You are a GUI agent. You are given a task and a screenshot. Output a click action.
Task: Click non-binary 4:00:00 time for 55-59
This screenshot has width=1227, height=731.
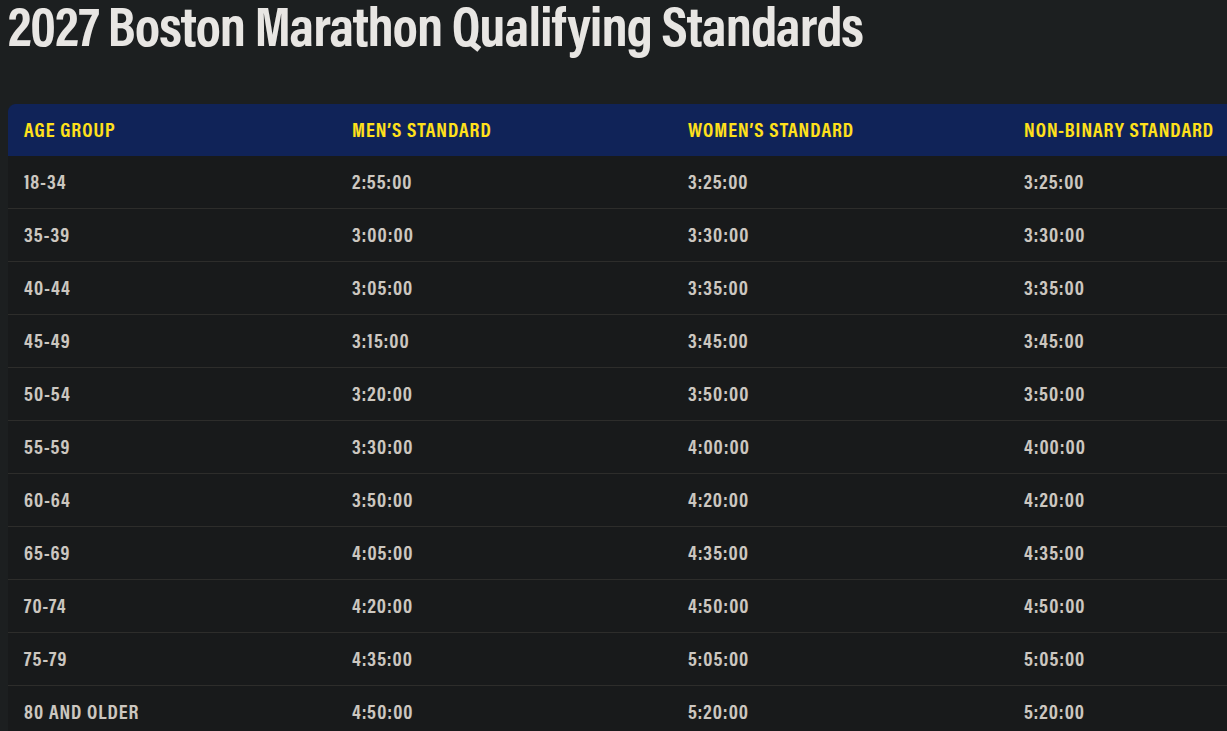coord(1054,448)
